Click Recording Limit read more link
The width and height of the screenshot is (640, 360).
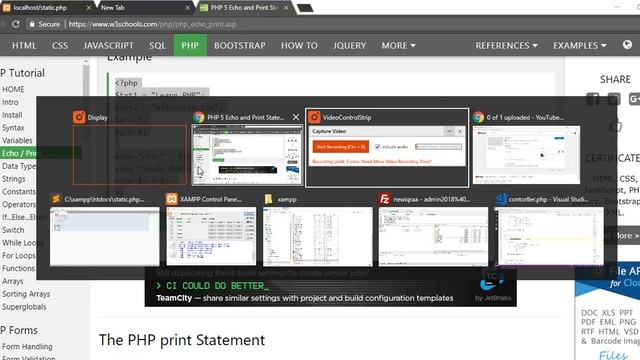(372, 162)
